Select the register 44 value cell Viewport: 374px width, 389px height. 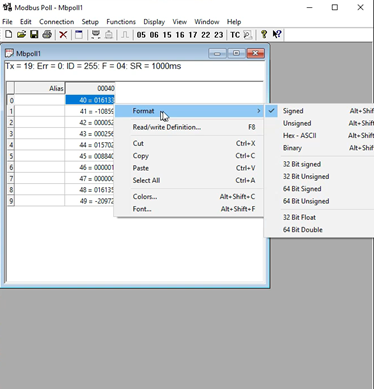click(90, 145)
